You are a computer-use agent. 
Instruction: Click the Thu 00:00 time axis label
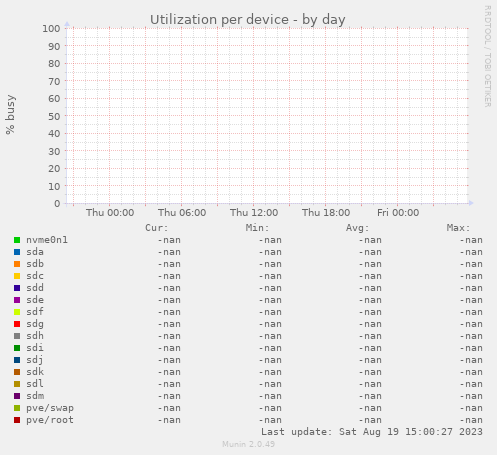coord(110,213)
